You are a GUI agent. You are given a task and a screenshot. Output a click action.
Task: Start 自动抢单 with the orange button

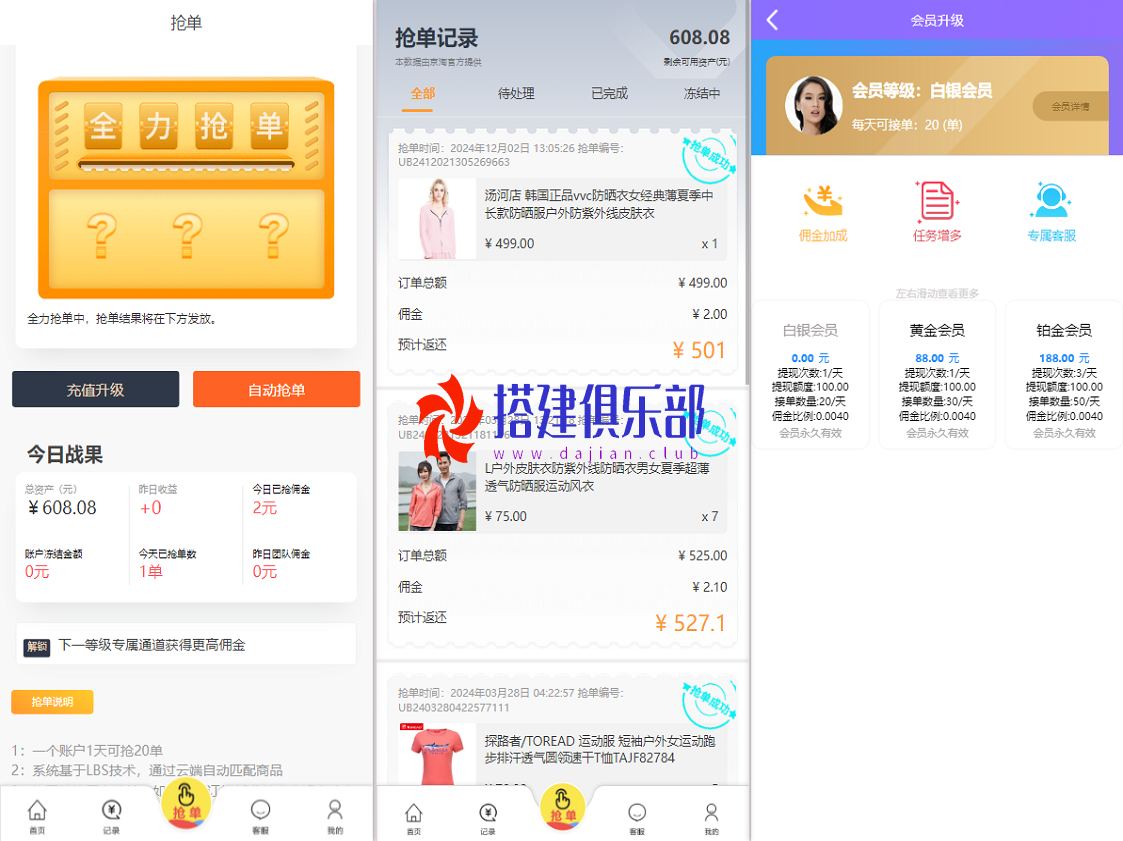pyautogui.click(x=276, y=389)
